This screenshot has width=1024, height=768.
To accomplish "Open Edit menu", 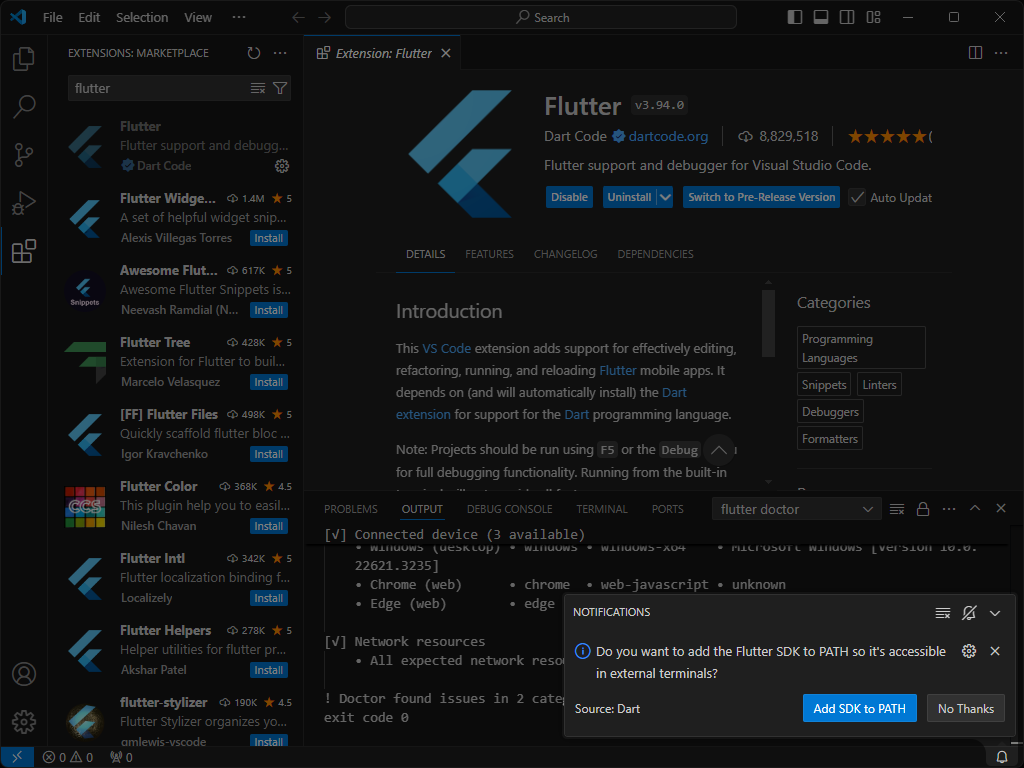I will point(89,18).
